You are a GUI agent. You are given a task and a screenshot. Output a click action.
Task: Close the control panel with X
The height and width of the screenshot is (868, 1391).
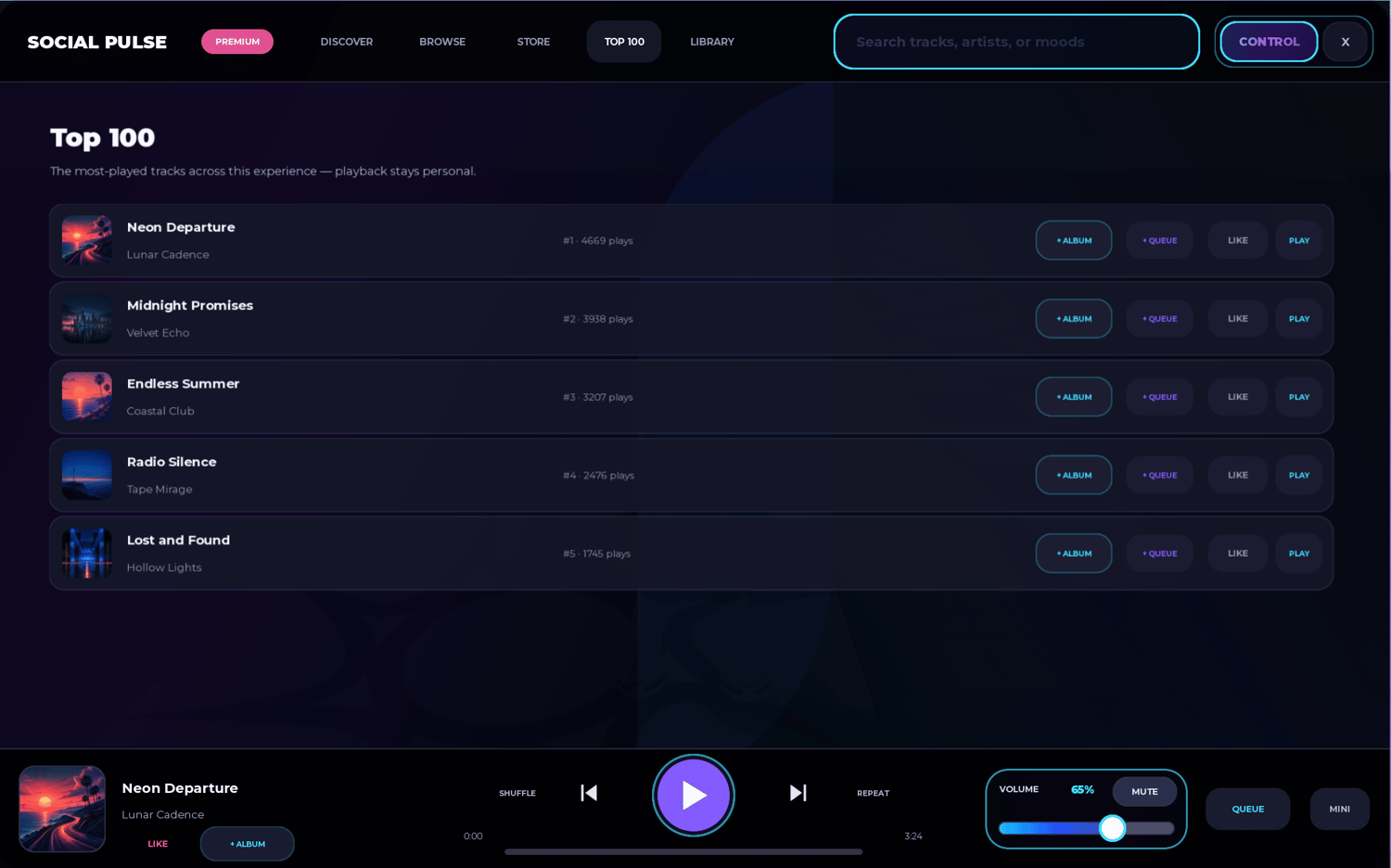pos(1345,42)
